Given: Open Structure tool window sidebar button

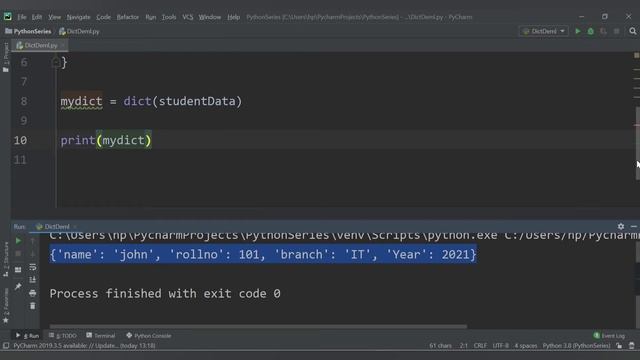Looking at the screenshot, I should (6, 259).
